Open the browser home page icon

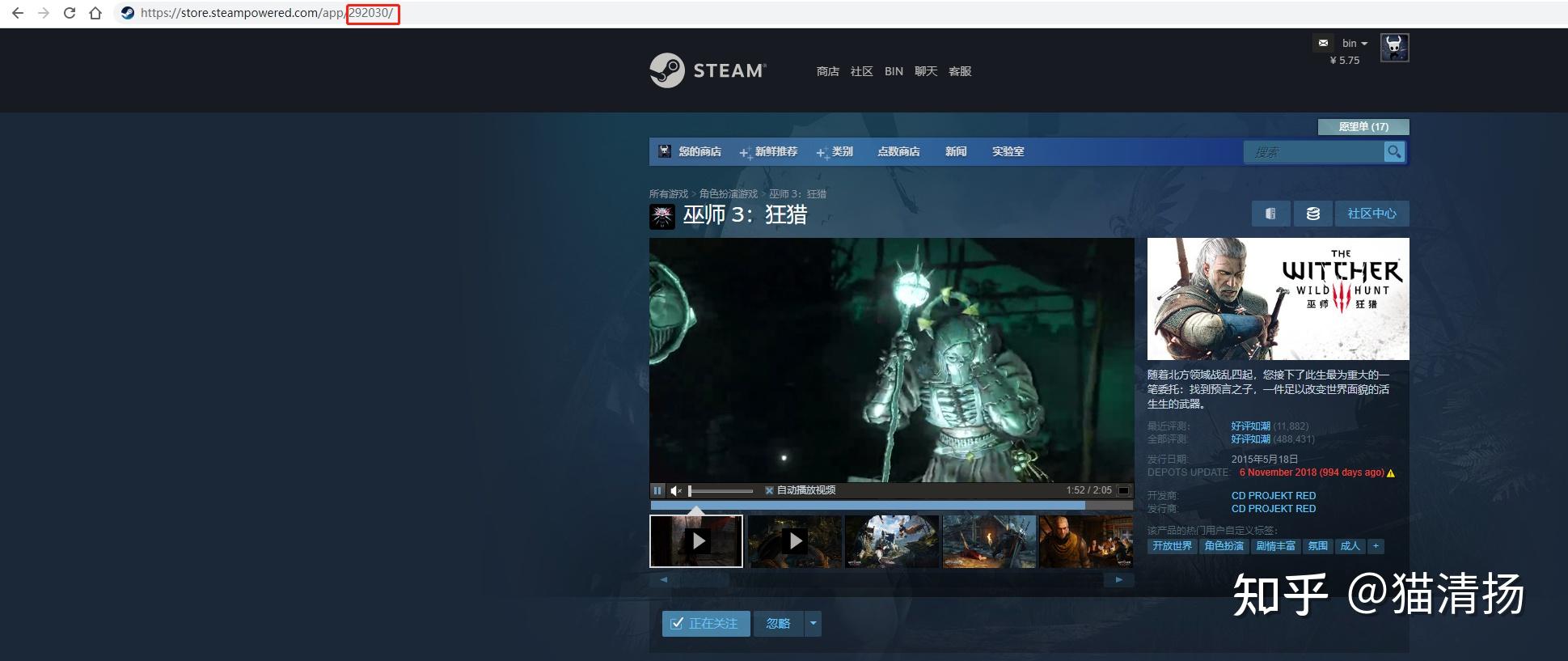click(x=95, y=13)
